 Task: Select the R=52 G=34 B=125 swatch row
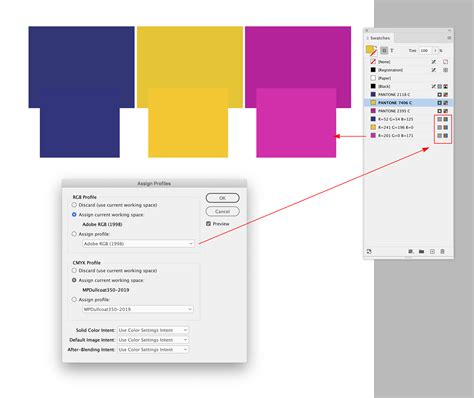(x=409, y=119)
